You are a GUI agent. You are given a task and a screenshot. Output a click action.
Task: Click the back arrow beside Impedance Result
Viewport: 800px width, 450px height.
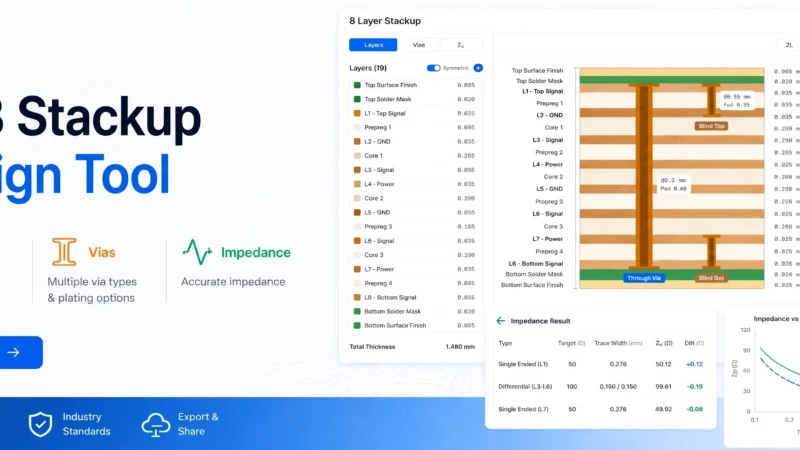click(x=501, y=321)
